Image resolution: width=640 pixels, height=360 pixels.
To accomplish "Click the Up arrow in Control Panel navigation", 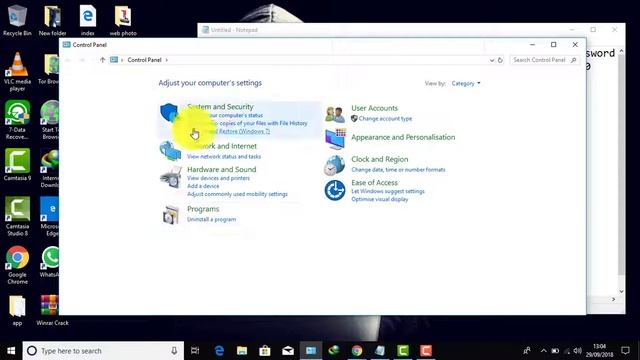I will [102, 60].
